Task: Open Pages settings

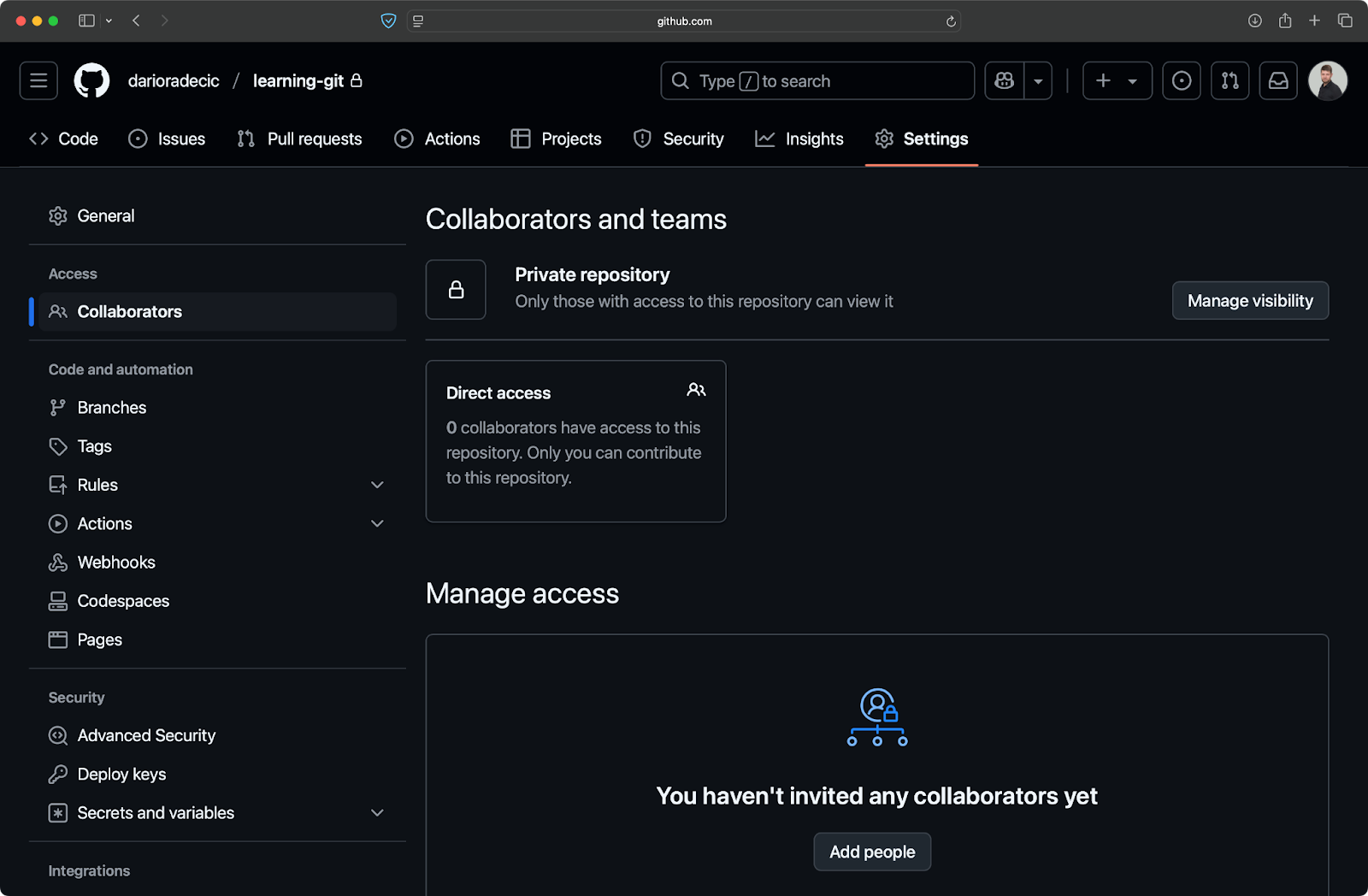Action: click(217, 640)
